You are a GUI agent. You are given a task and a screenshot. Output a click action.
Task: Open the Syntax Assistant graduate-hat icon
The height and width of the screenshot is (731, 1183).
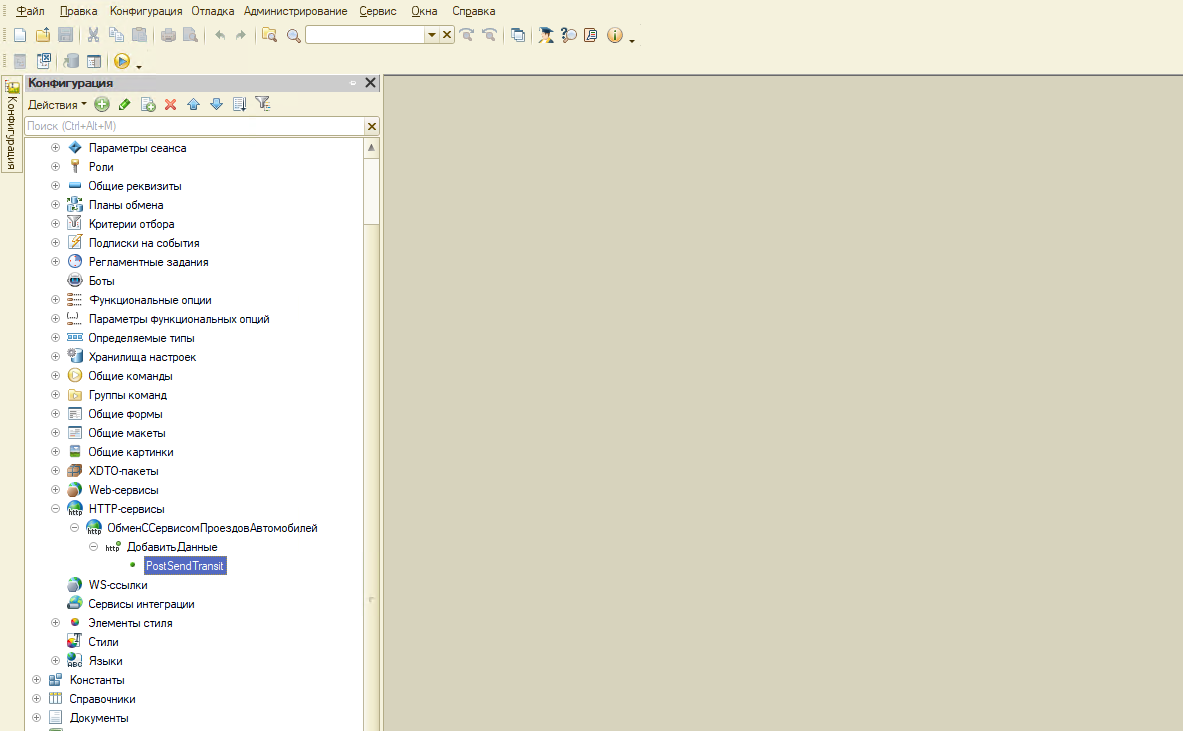point(545,35)
